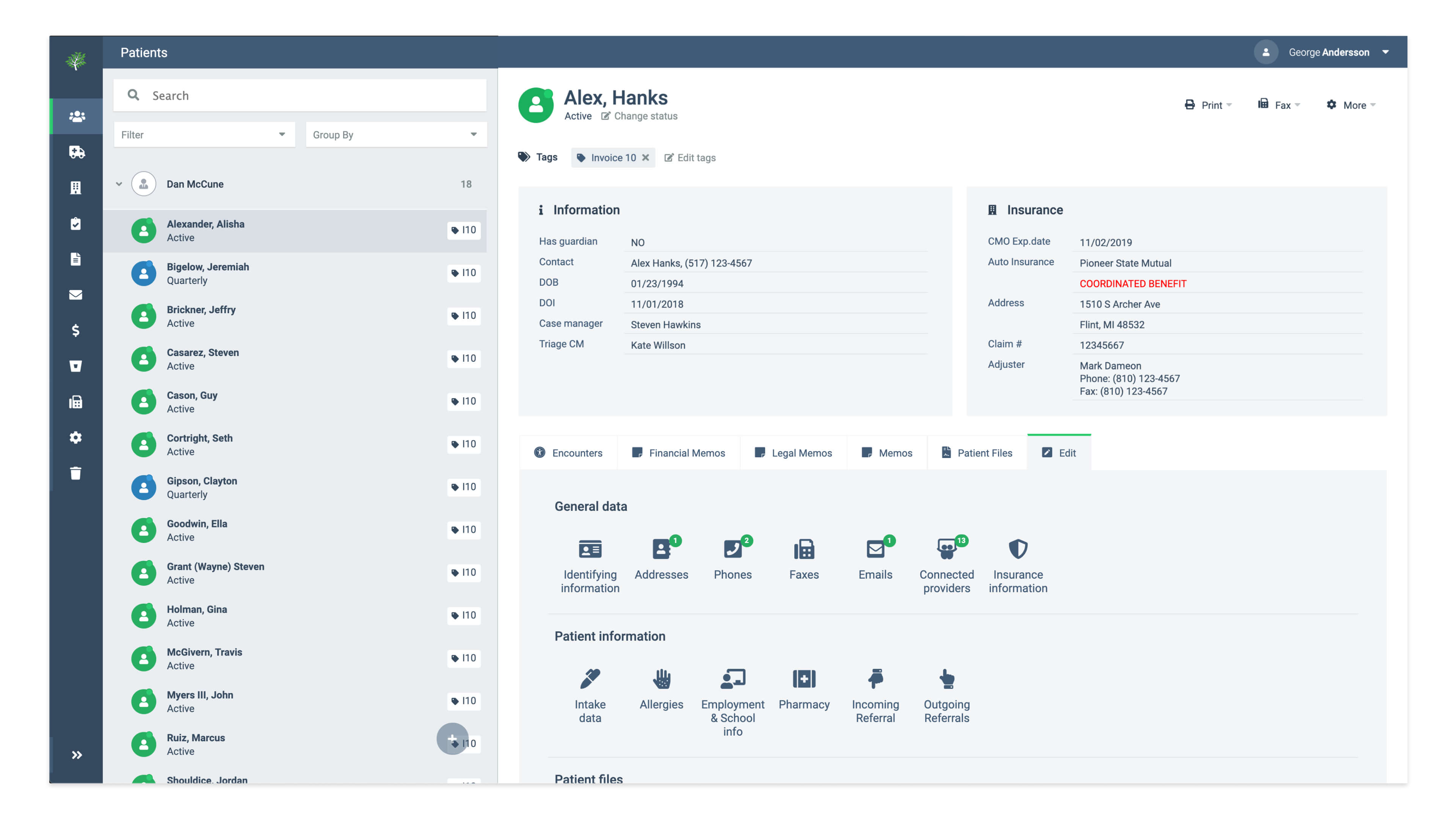
Task: Switch to the Encounters tab
Action: [568, 453]
